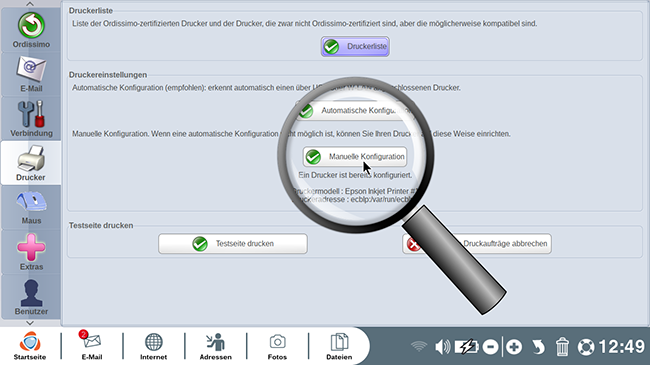Open Fotos app from taskbar
Screen dimensions: 650x365
tap(277, 346)
